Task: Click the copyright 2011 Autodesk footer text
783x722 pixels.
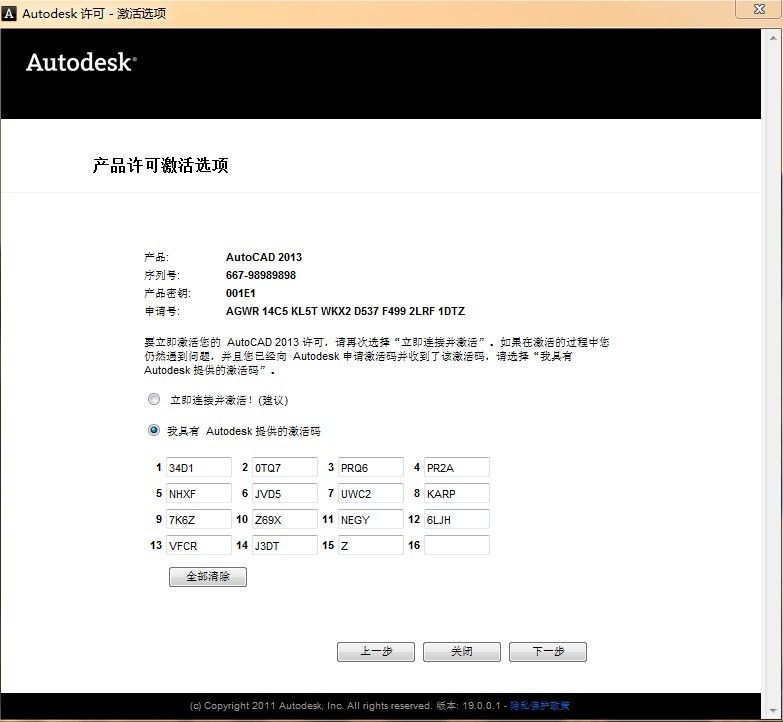Action: click(x=310, y=706)
